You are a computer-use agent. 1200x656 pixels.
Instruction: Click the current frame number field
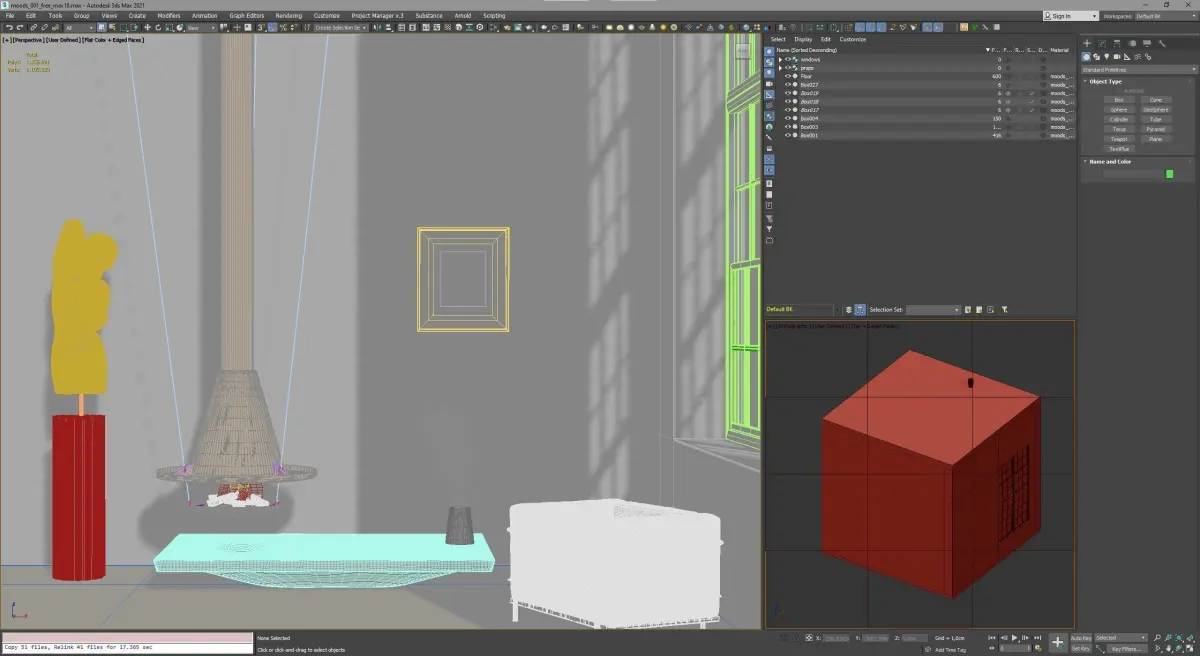pyautogui.click(x=1015, y=648)
